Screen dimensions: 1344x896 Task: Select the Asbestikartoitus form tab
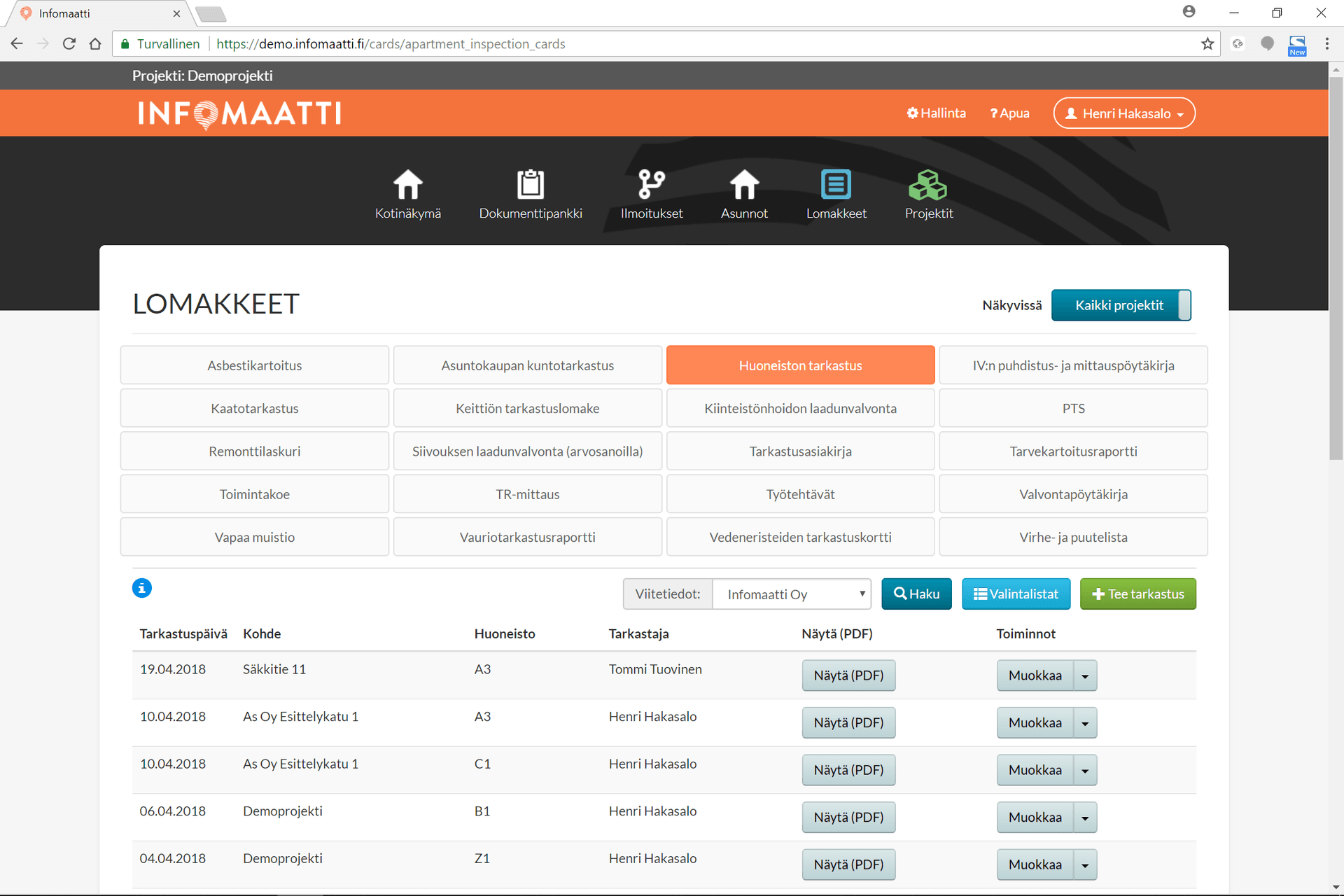[255, 365]
